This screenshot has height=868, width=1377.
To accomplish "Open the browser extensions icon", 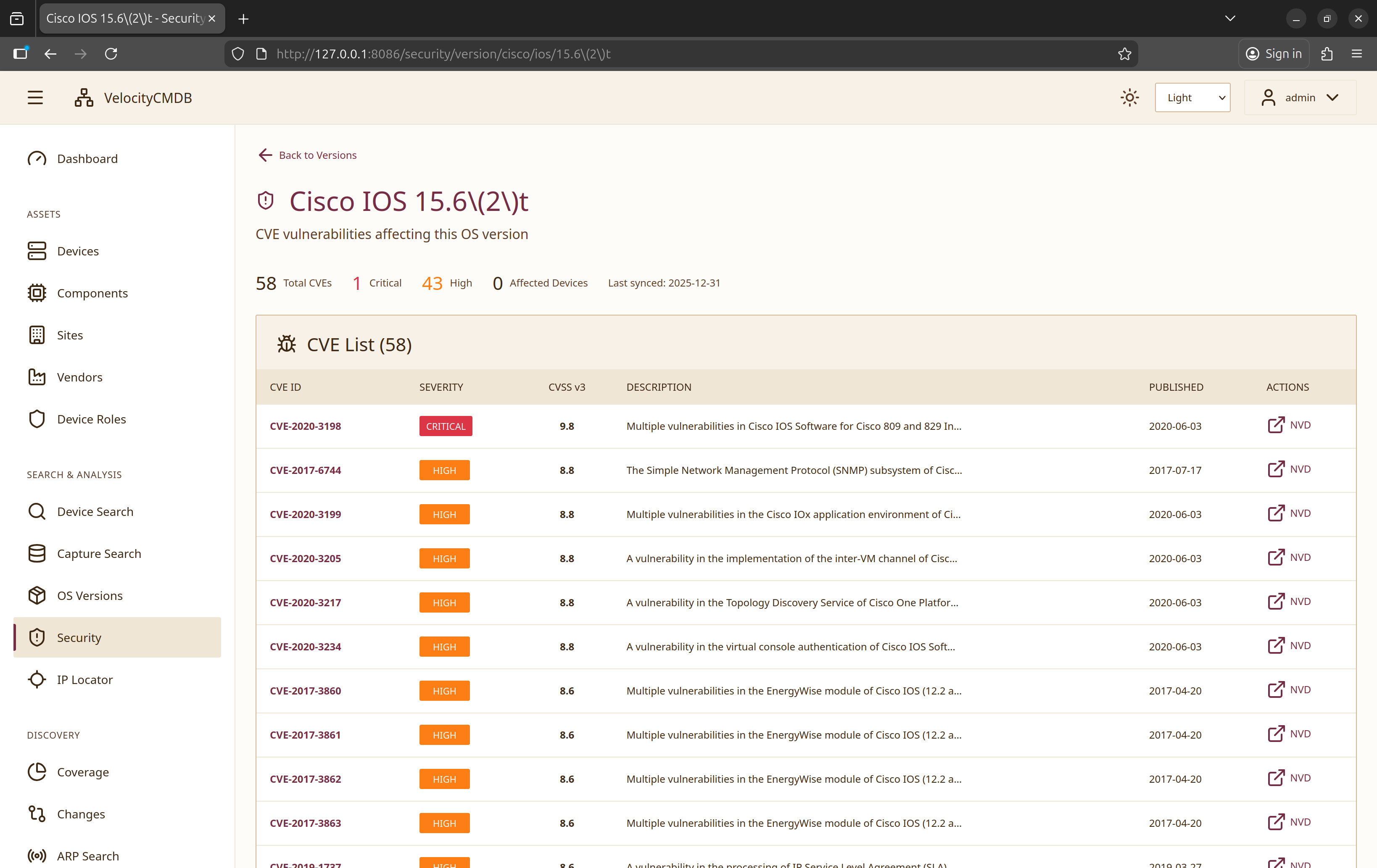I will pyautogui.click(x=1327, y=54).
